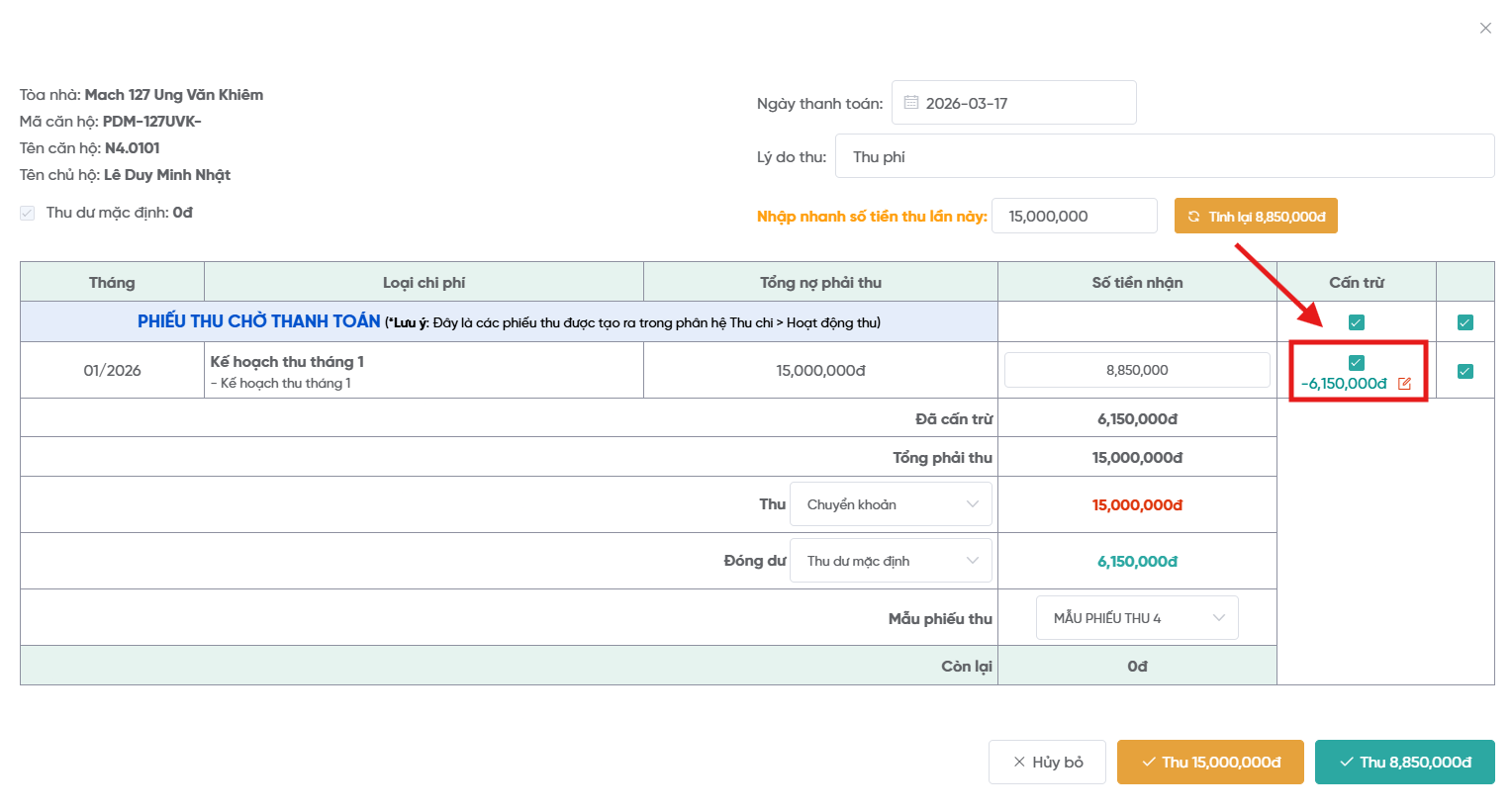Viewport: 1512px width, 812px height.
Task: Toggle the Thu dư mặc định checkbox
Action: (28, 213)
